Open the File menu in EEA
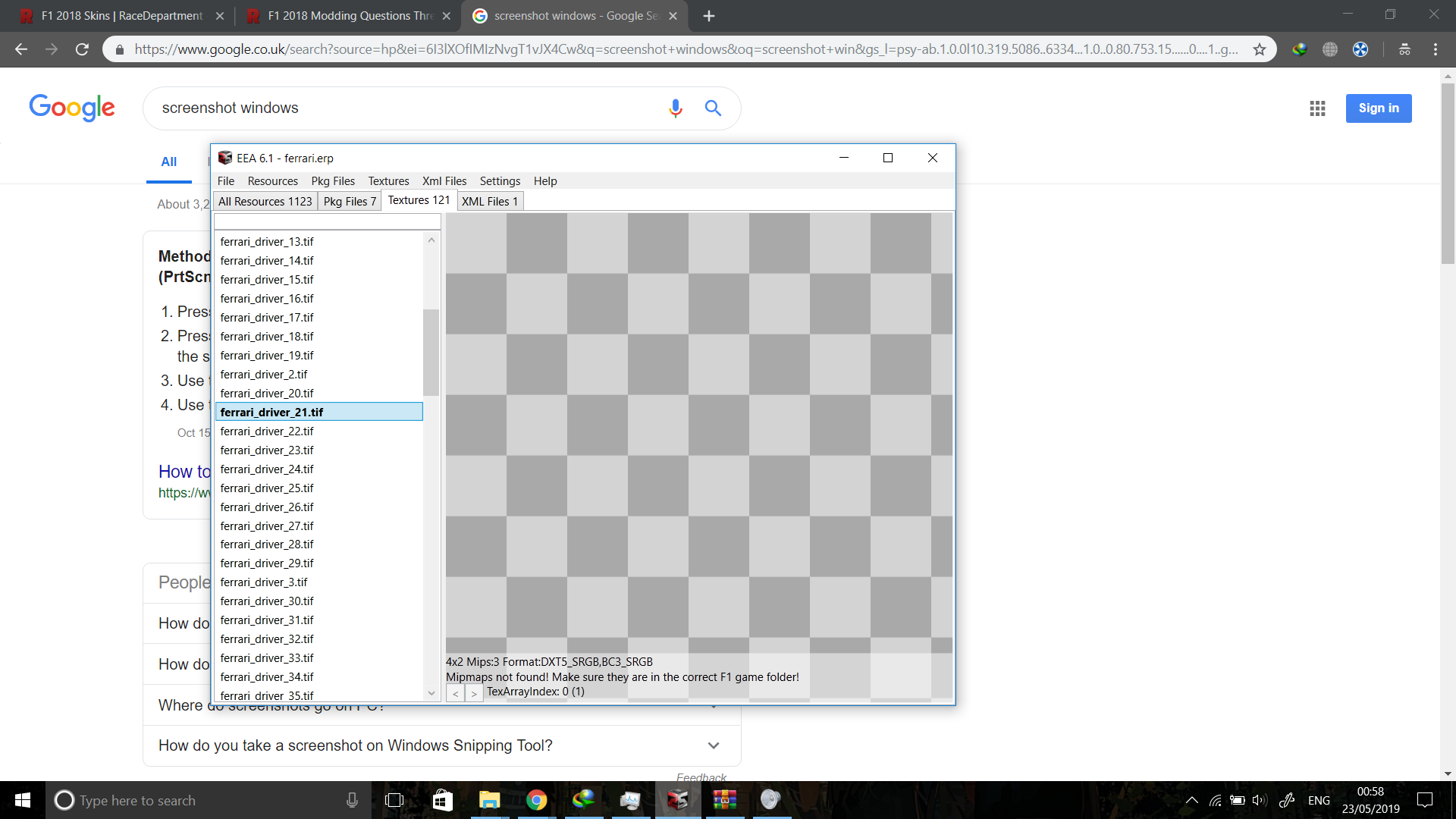 226,181
